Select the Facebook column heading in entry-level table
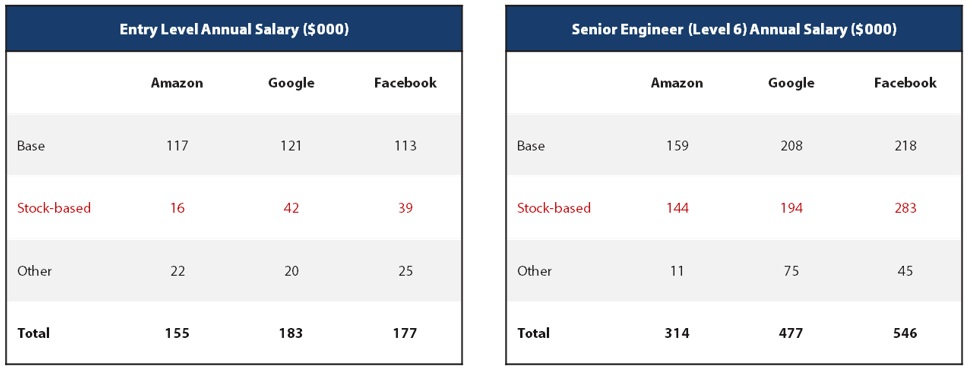970x374 pixels. (406, 83)
